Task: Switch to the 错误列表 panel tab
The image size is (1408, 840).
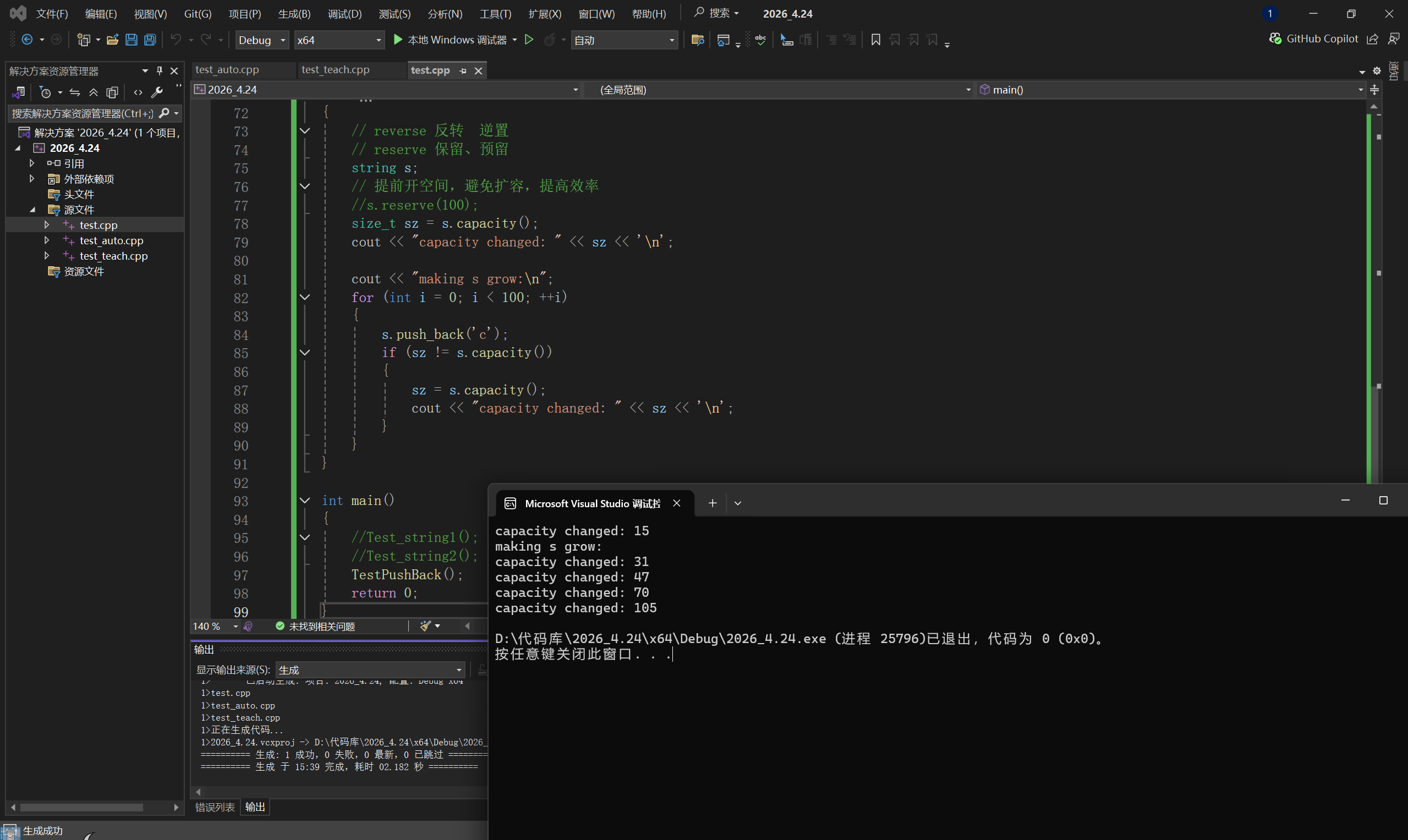Action: pos(215,806)
